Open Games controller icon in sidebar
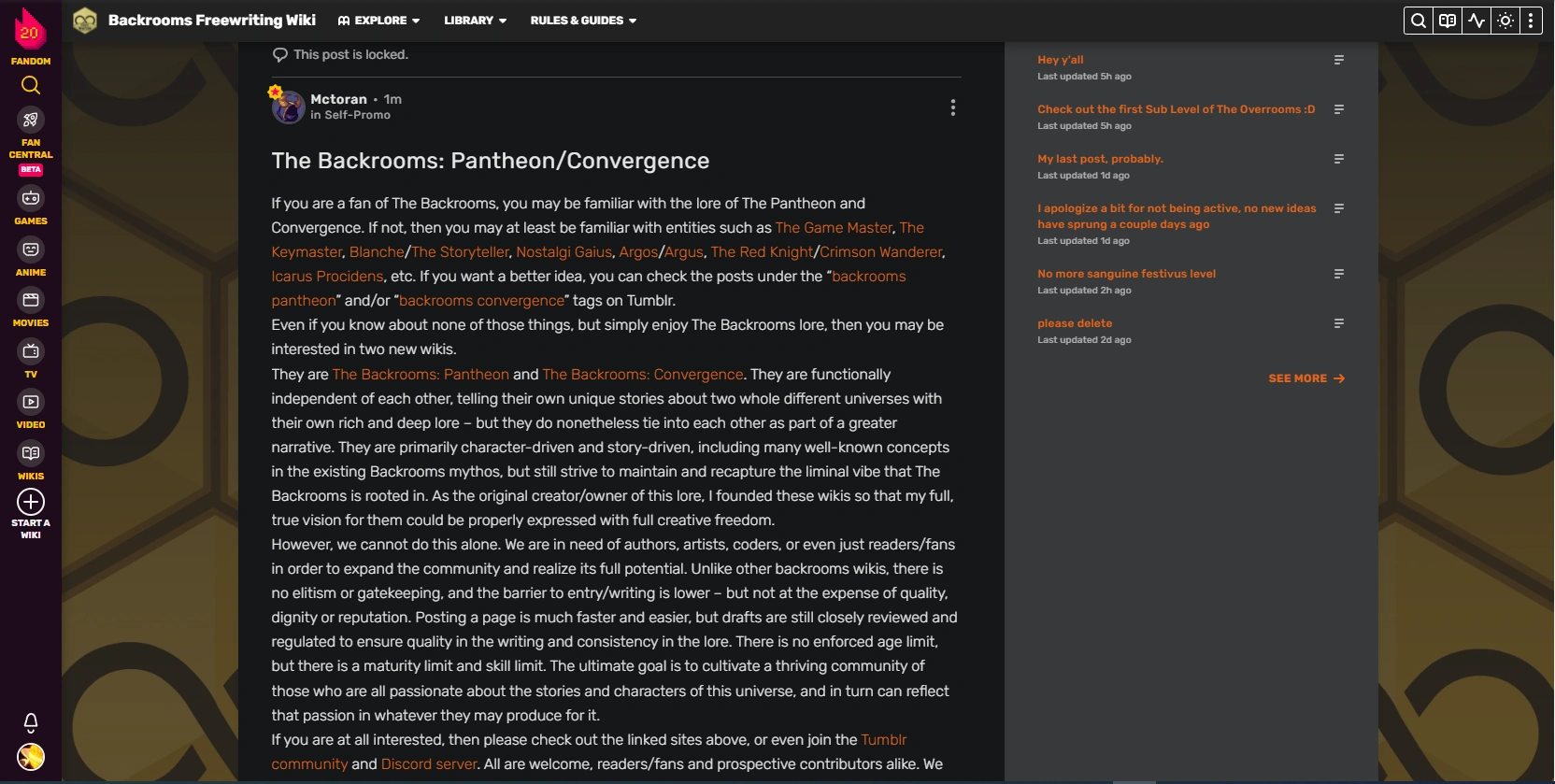Image resolution: width=1555 pixels, height=784 pixels. coord(31,198)
